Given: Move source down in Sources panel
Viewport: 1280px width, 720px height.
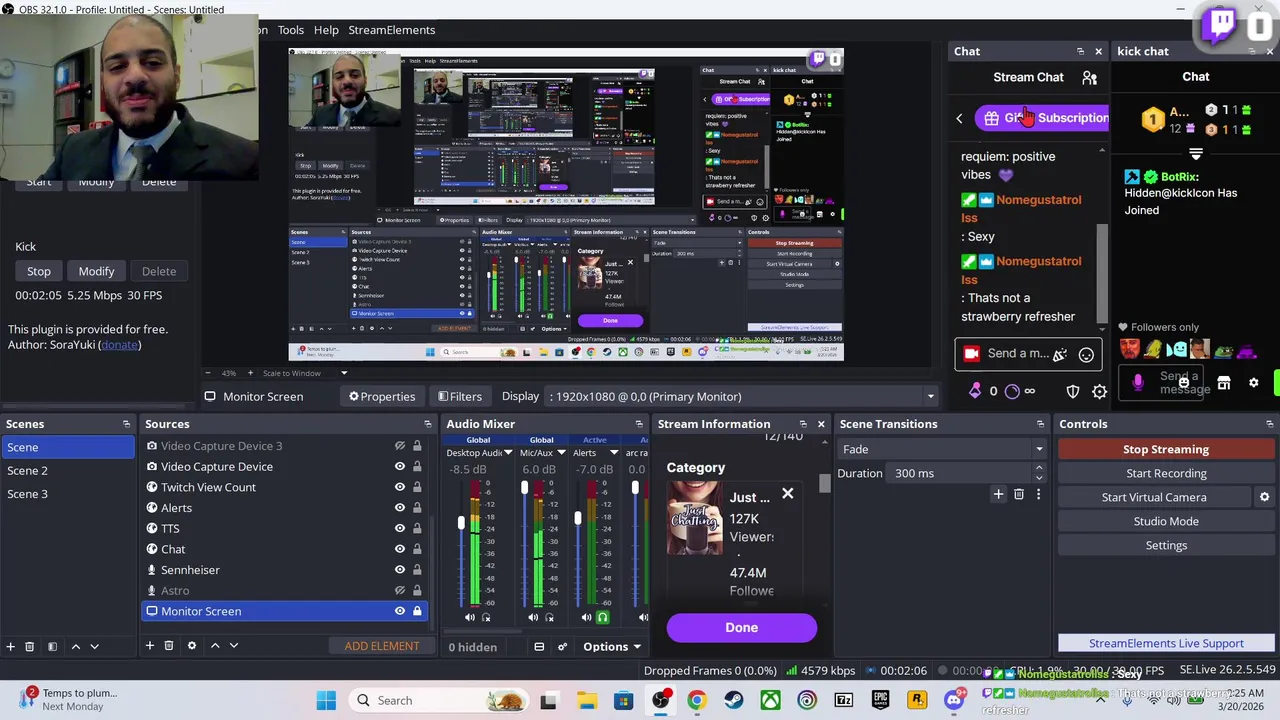Looking at the screenshot, I should point(233,646).
